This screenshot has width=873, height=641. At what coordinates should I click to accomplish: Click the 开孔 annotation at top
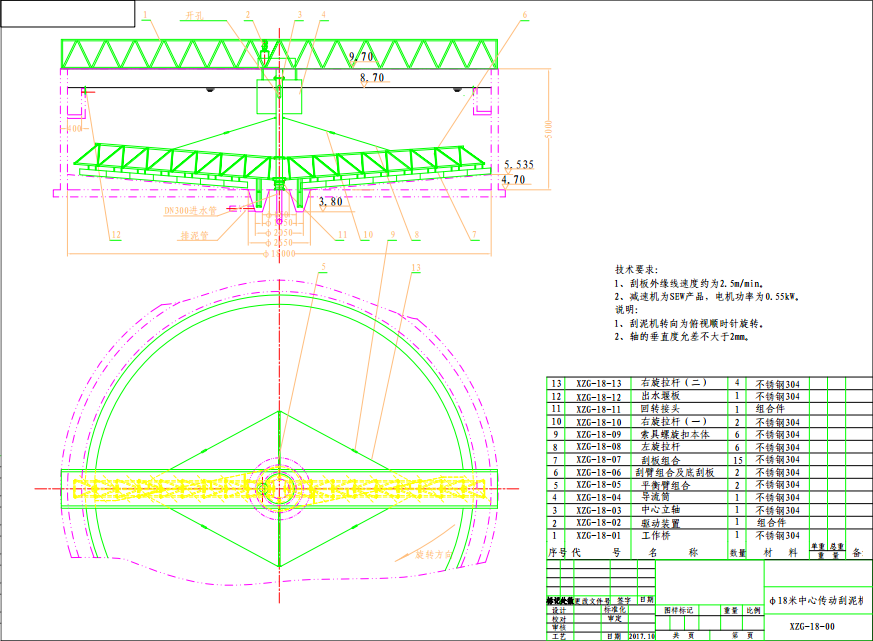coord(197,16)
